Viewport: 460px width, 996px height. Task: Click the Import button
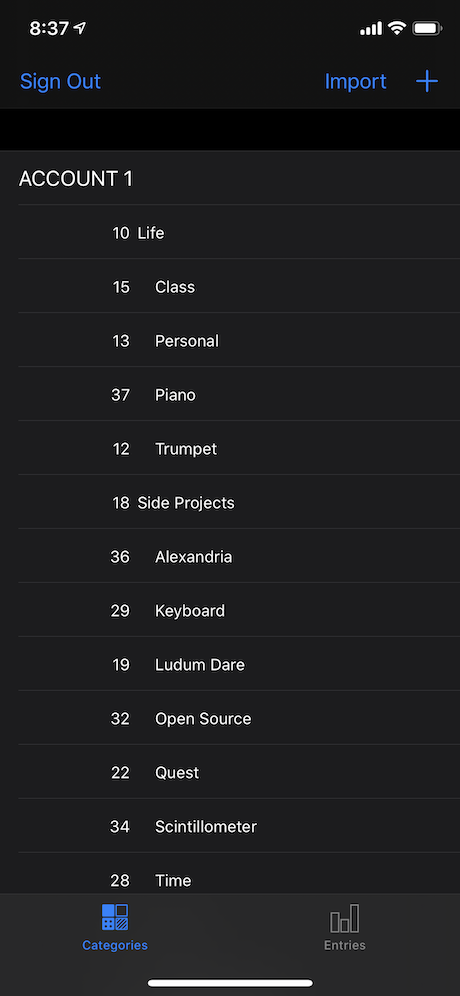pyautogui.click(x=355, y=81)
